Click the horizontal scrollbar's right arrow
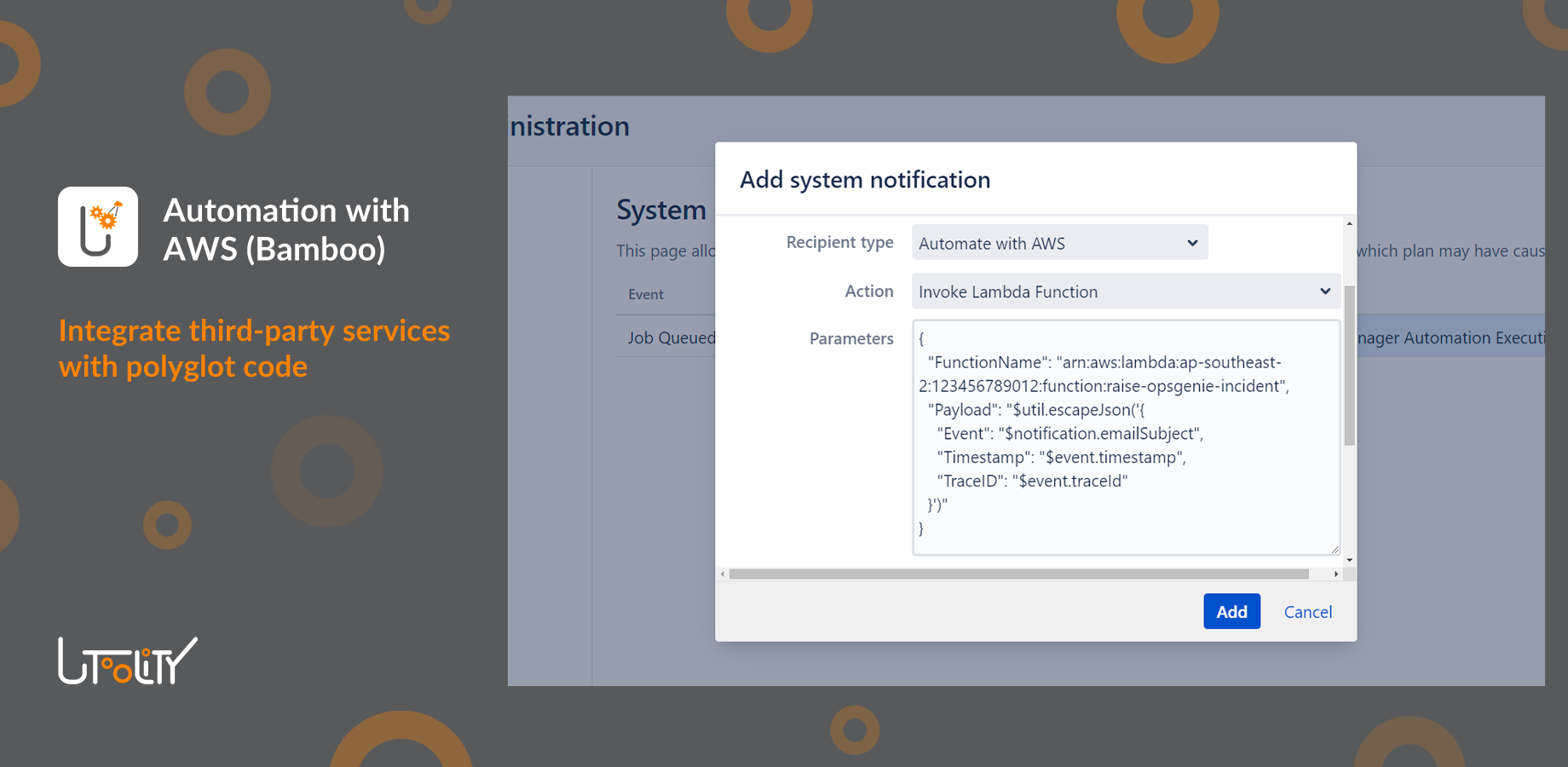1568x767 pixels. (x=1335, y=574)
